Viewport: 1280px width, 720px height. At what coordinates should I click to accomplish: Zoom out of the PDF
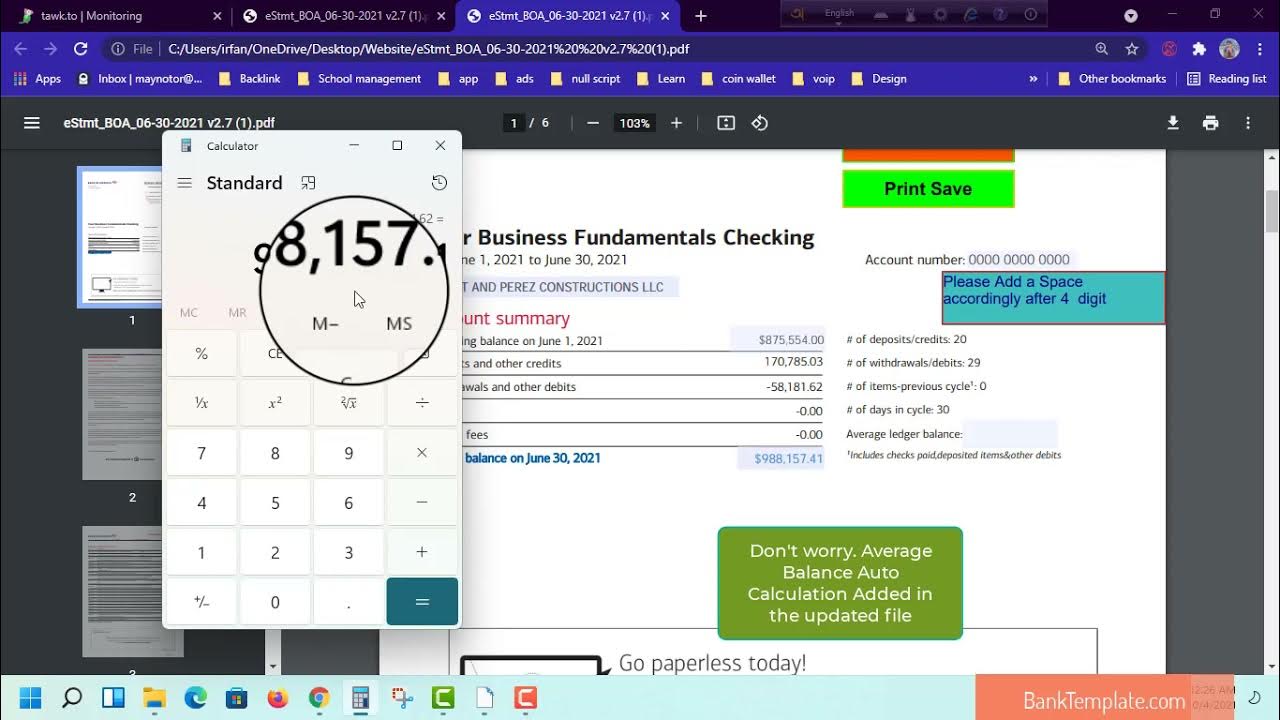[593, 123]
